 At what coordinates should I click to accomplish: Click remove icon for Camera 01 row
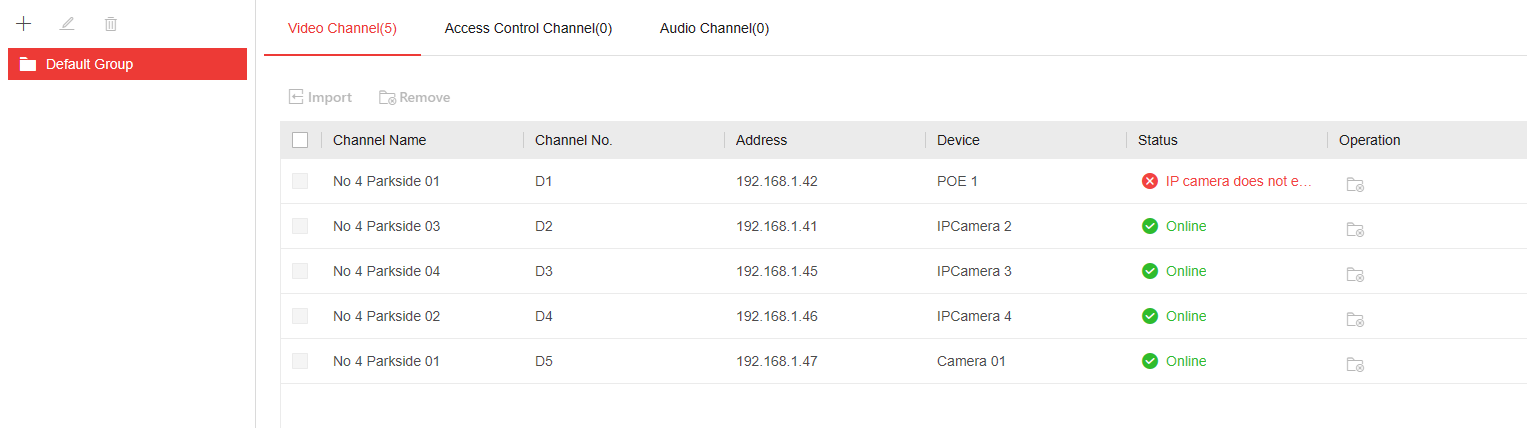[x=1355, y=364]
